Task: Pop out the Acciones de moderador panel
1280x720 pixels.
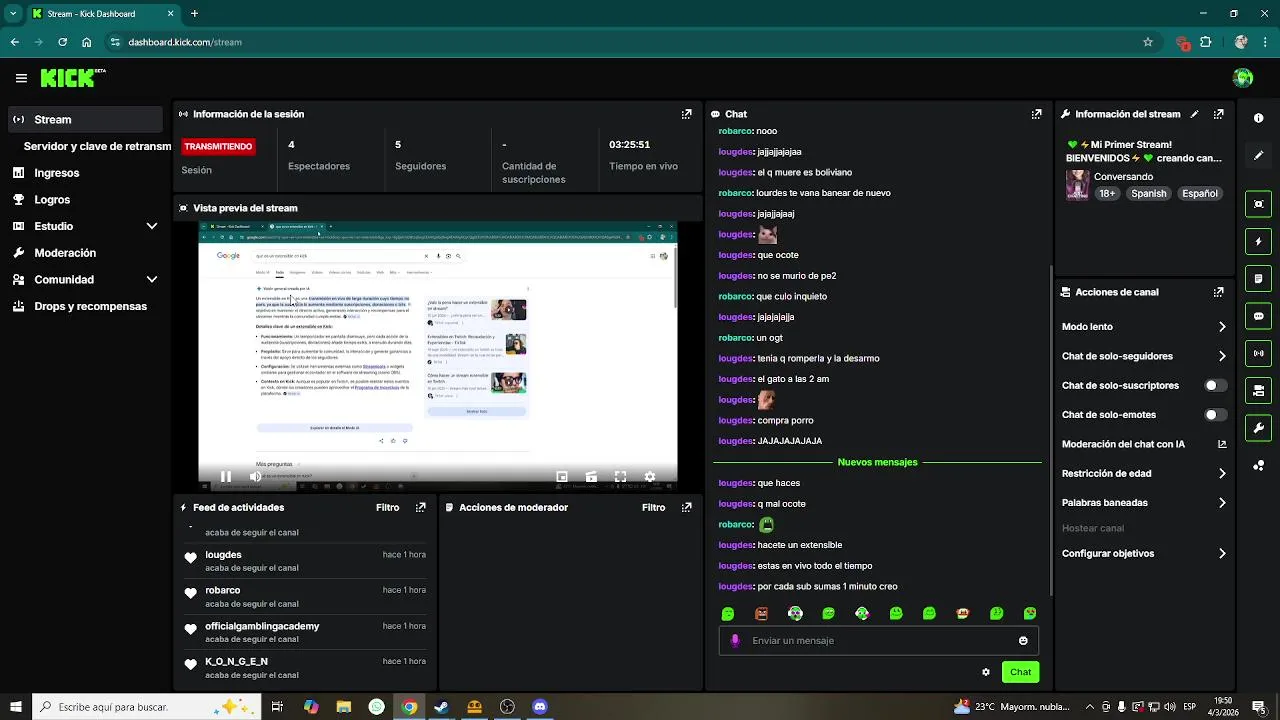Action: [686, 507]
